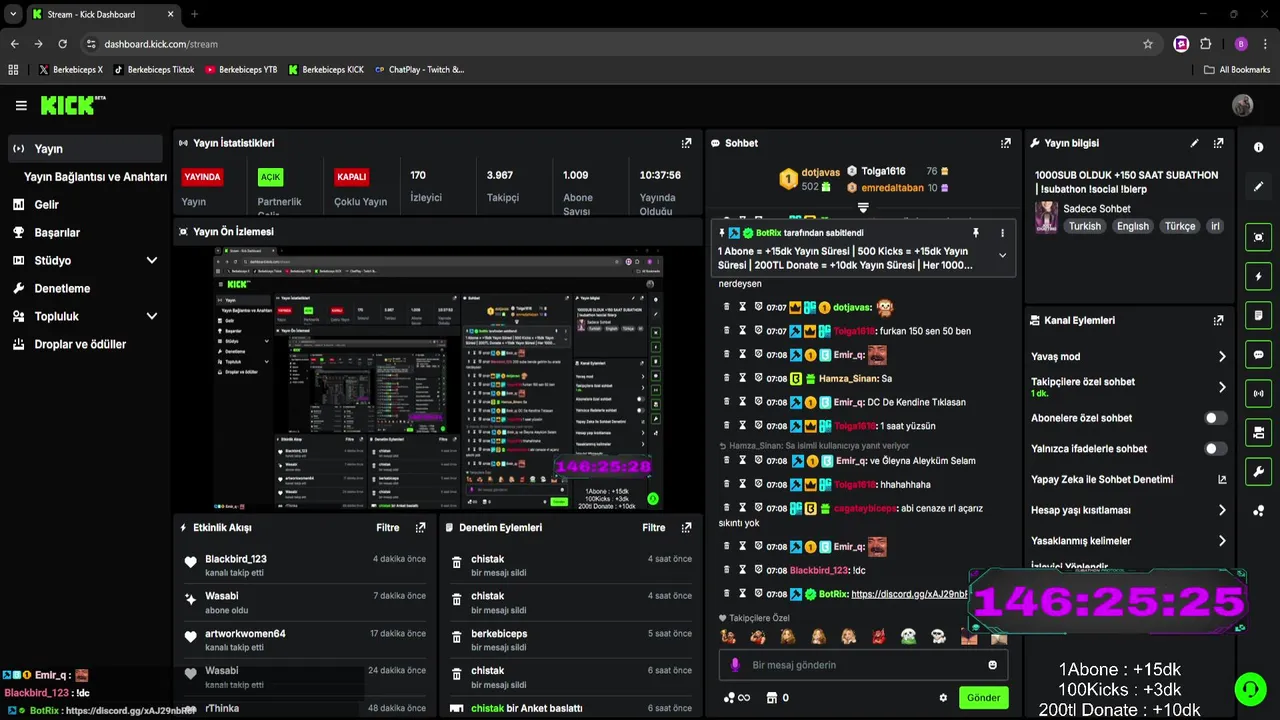
Task: Open the discord.gg link in BotRix message
Action: pos(909,594)
